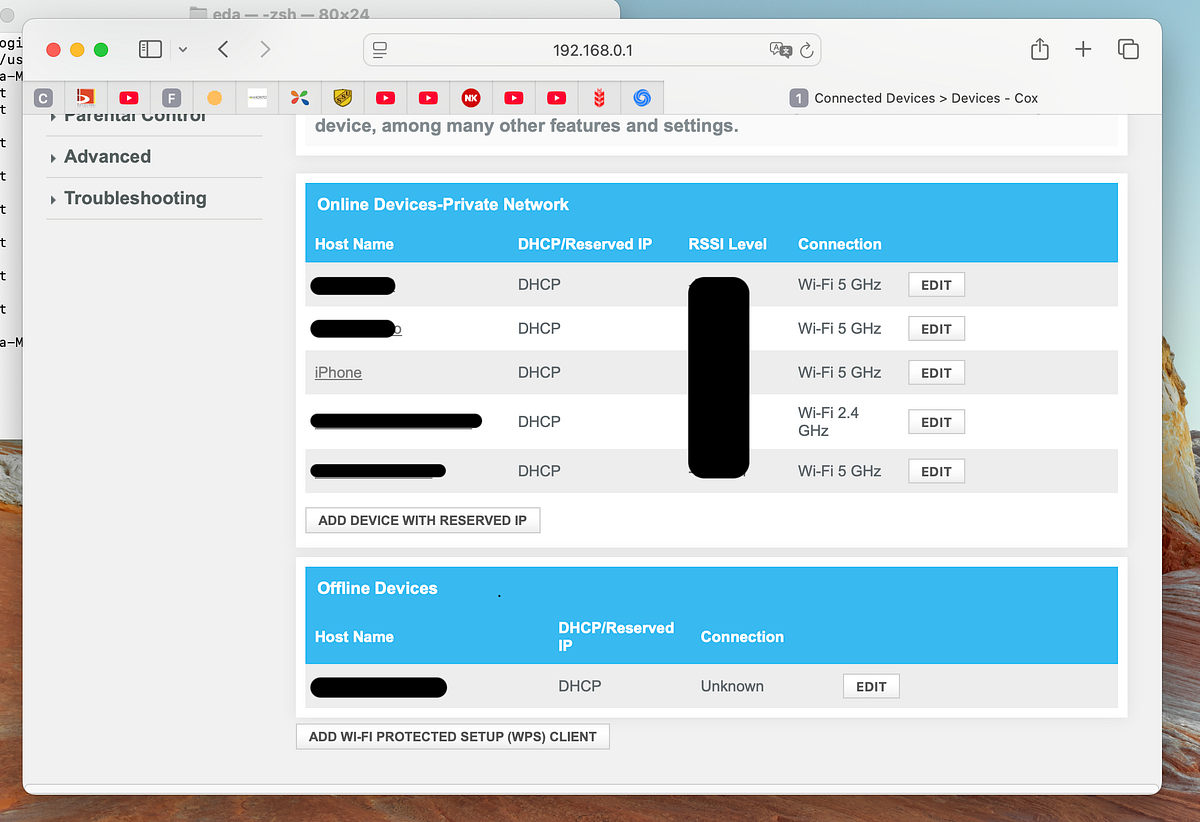Click the Wi-Fi 5 GHz cell in iPhone row
The image size is (1200, 822).
pyautogui.click(x=839, y=372)
